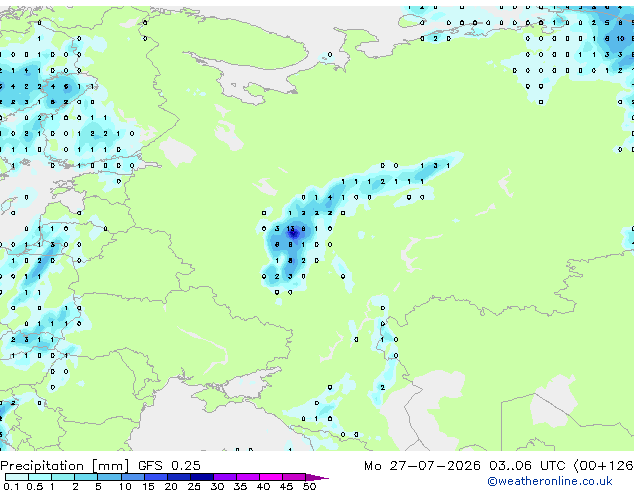This screenshot has width=634, height=490.
Task: Click the legend label 50
Action: coord(309,486)
